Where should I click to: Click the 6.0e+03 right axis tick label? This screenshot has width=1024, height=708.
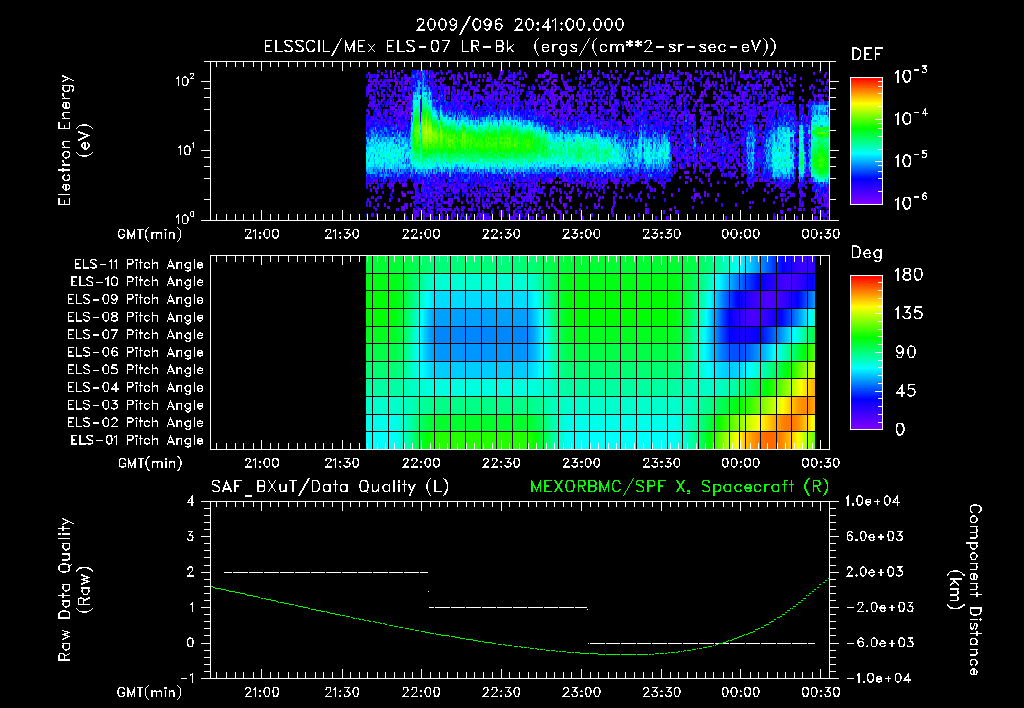pyautogui.click(x=875, y=536)
